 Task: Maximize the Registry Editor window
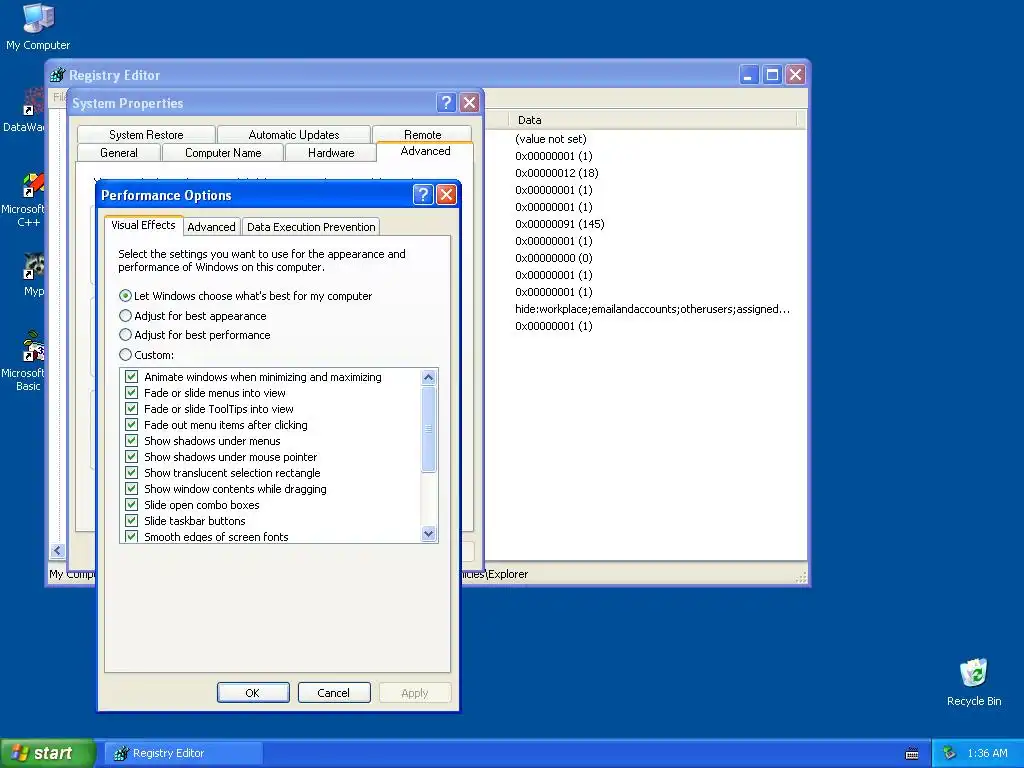772,74
